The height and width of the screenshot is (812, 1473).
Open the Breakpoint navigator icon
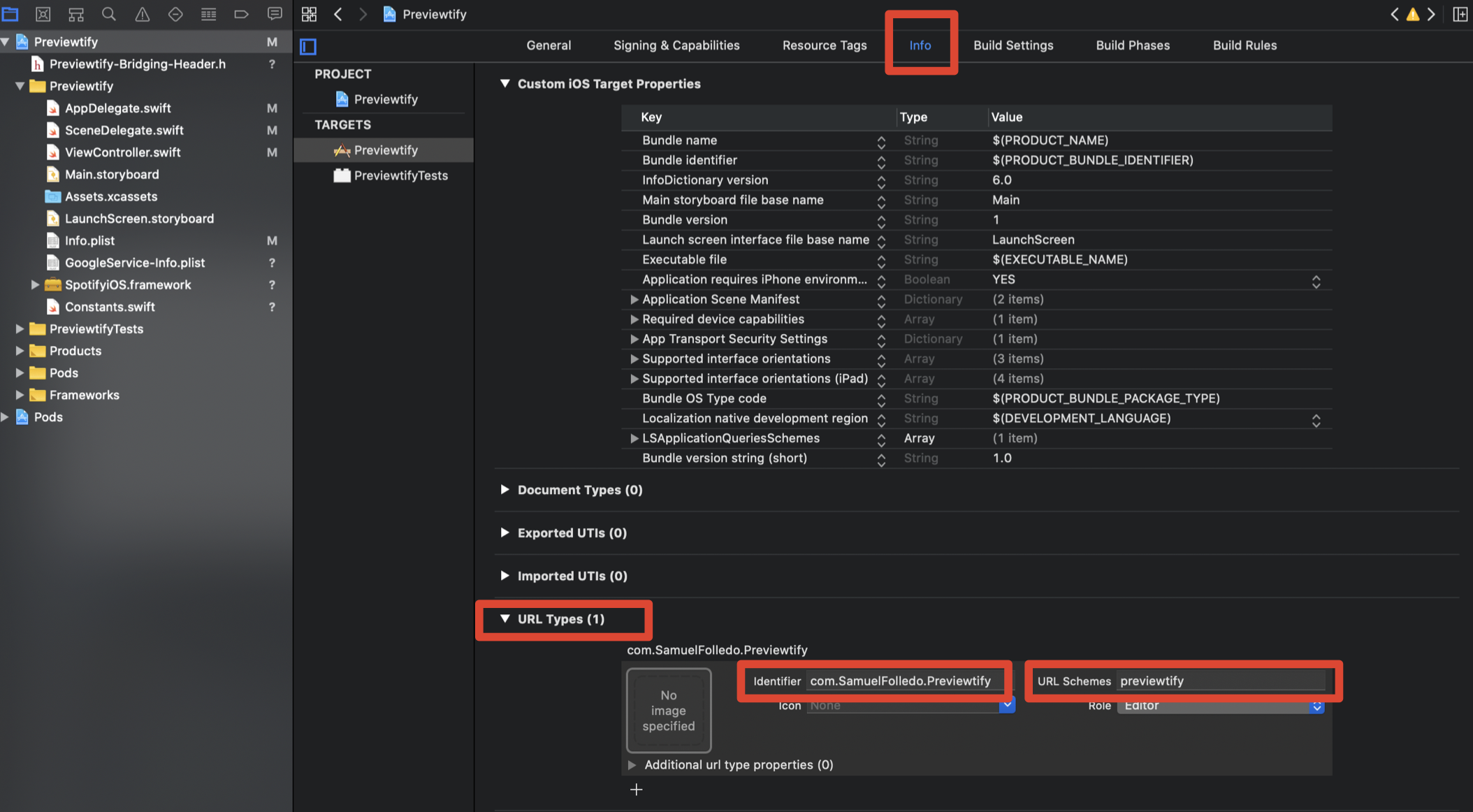point(241,14)
